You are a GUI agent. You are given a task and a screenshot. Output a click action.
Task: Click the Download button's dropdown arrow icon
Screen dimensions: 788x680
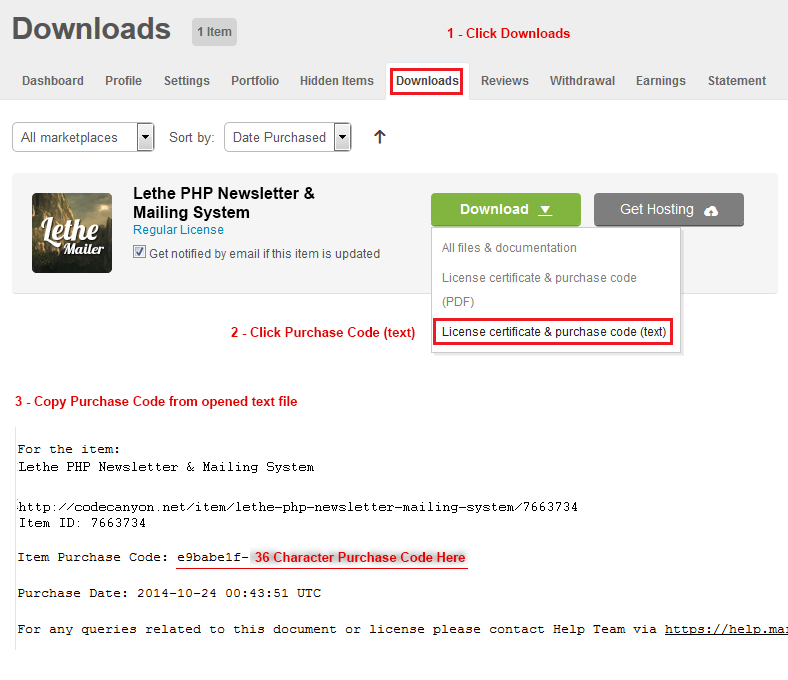545,210
